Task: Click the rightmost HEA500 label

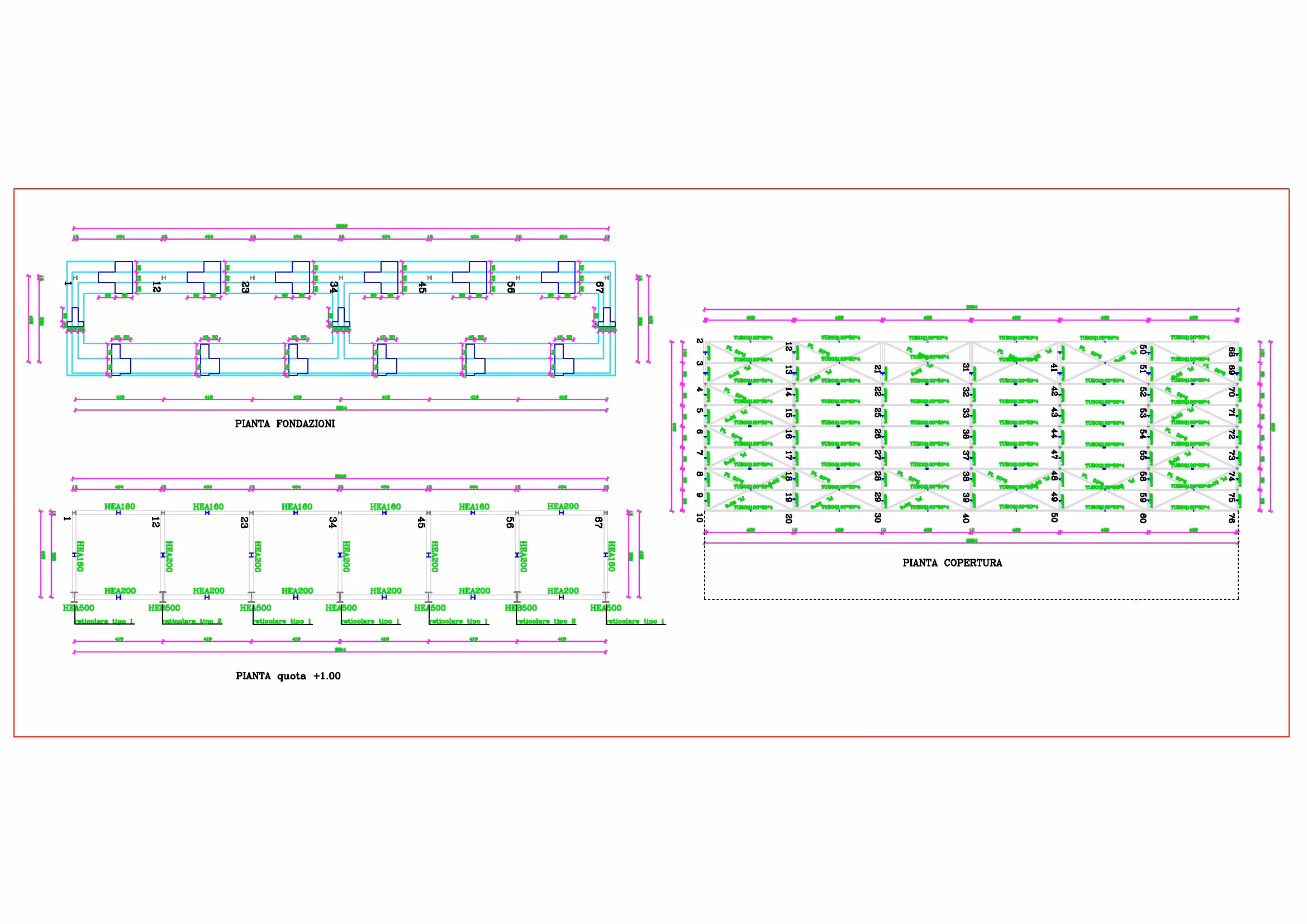Action: [x=606, y=608]
